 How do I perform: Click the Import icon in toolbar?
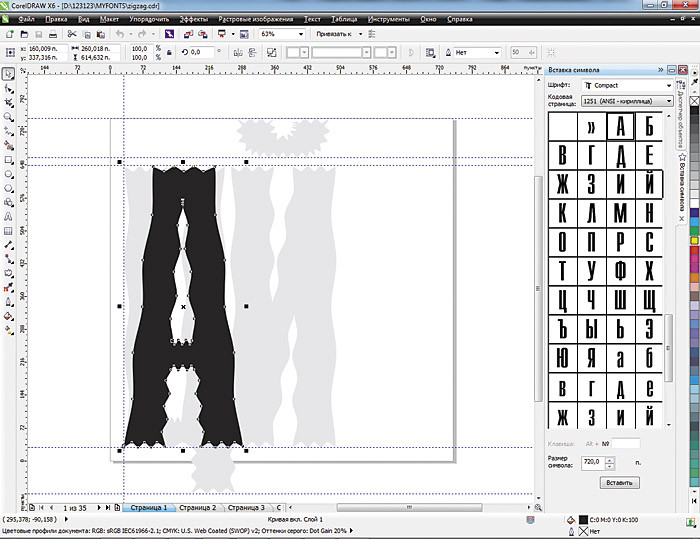pos(188,34)
